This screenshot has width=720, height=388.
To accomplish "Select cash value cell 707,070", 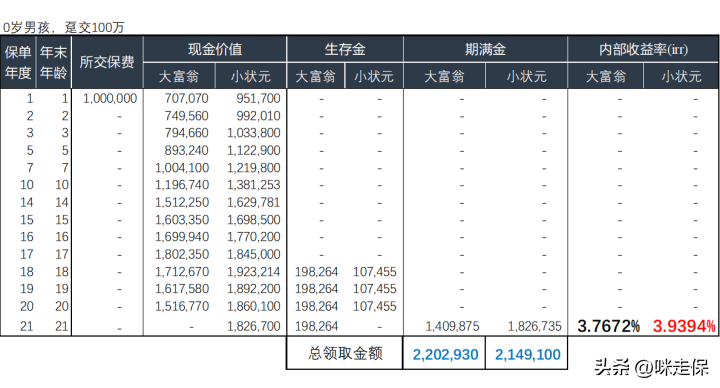I will (x=187, y=98).
